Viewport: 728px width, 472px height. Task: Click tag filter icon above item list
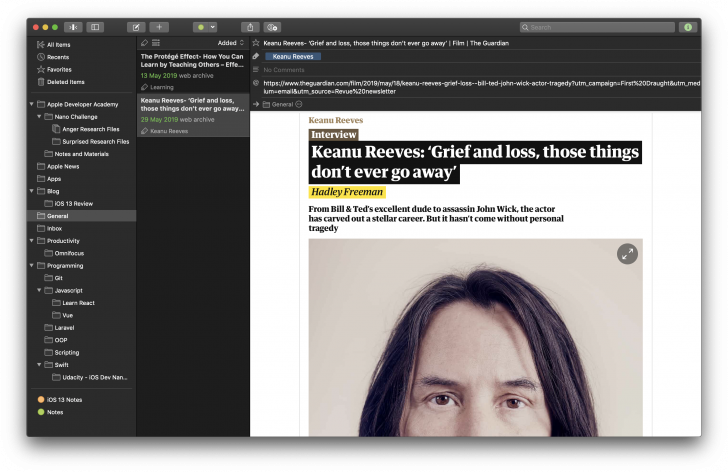tap(144, 43)
